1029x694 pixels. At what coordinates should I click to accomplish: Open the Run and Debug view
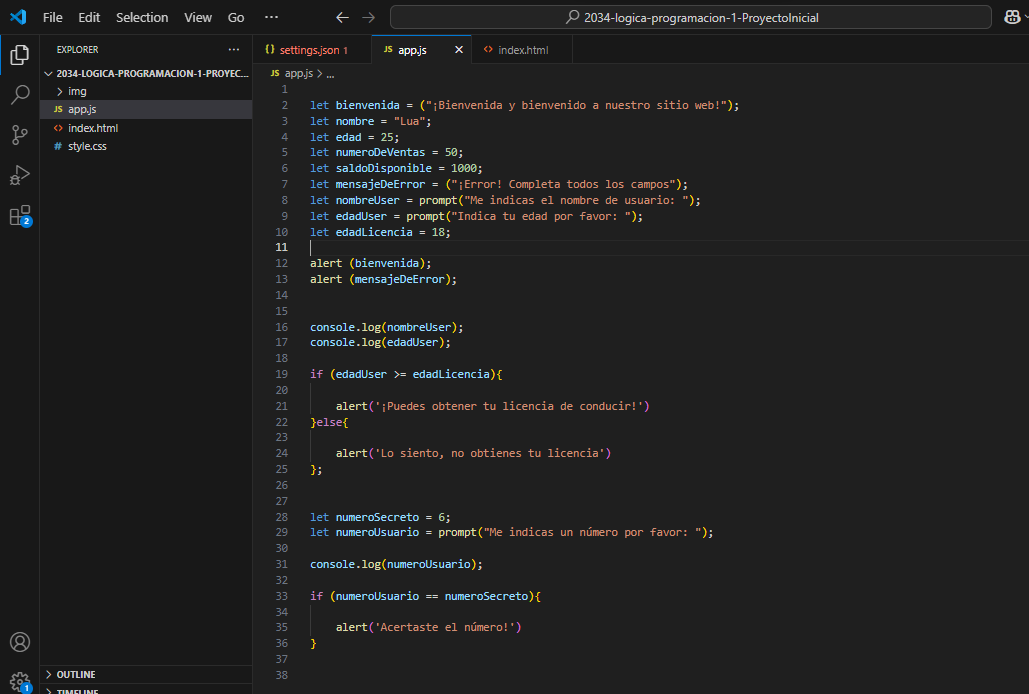20,175
